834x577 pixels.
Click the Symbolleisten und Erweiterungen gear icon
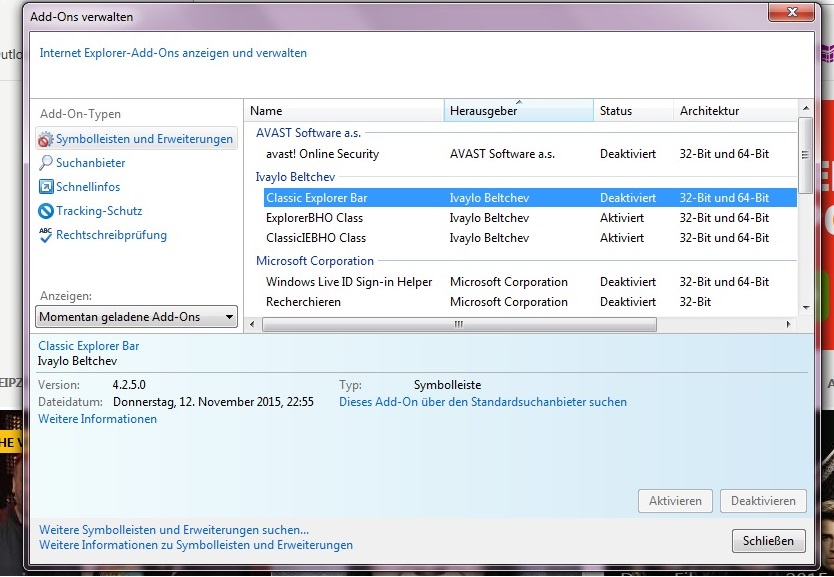46,139
